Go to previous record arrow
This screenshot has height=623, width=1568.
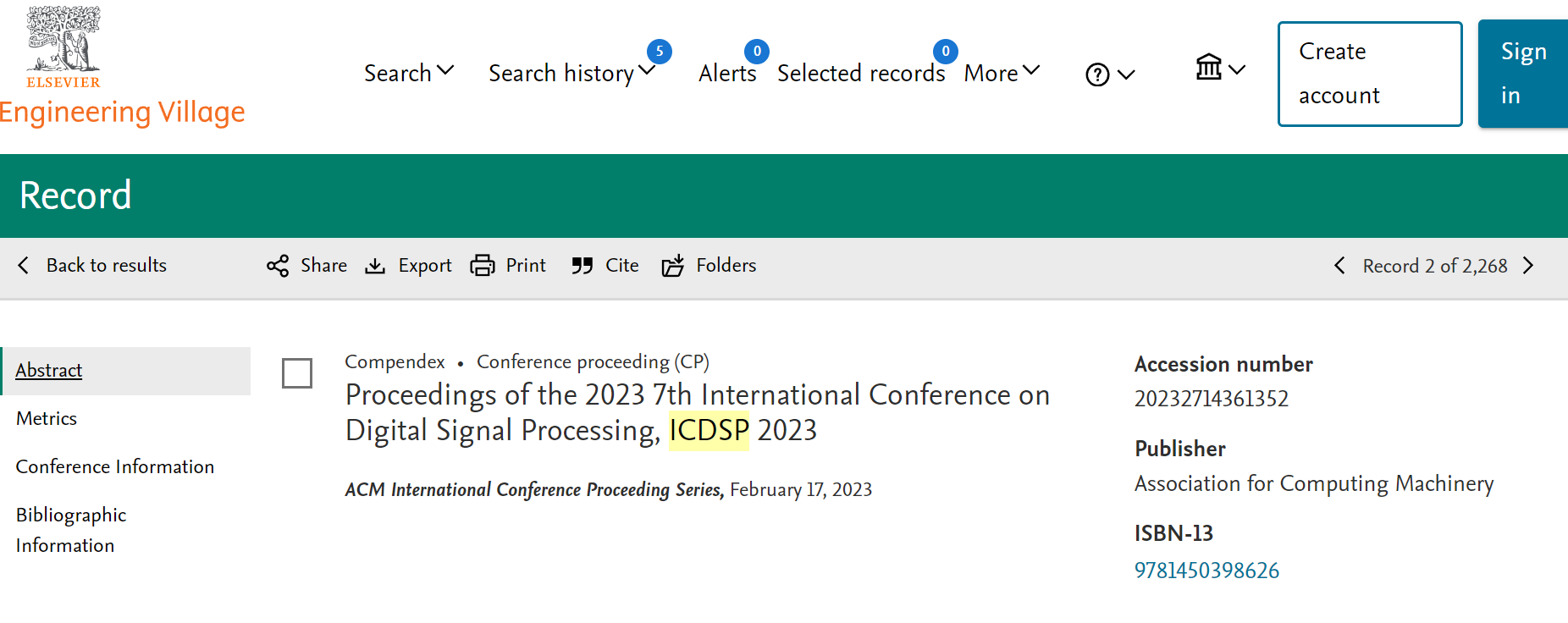tap(1339, 266)
